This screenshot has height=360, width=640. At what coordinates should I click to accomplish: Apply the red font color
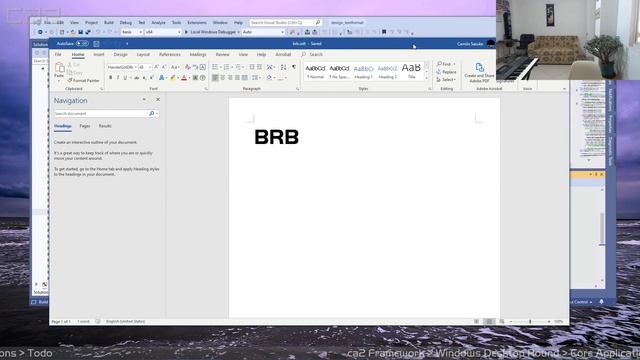tap(184, 78)
